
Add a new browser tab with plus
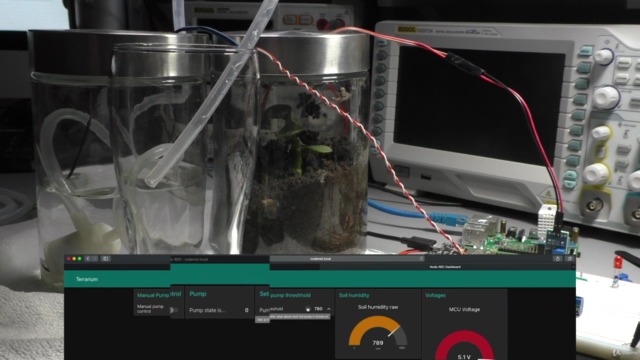coord(573,267)
